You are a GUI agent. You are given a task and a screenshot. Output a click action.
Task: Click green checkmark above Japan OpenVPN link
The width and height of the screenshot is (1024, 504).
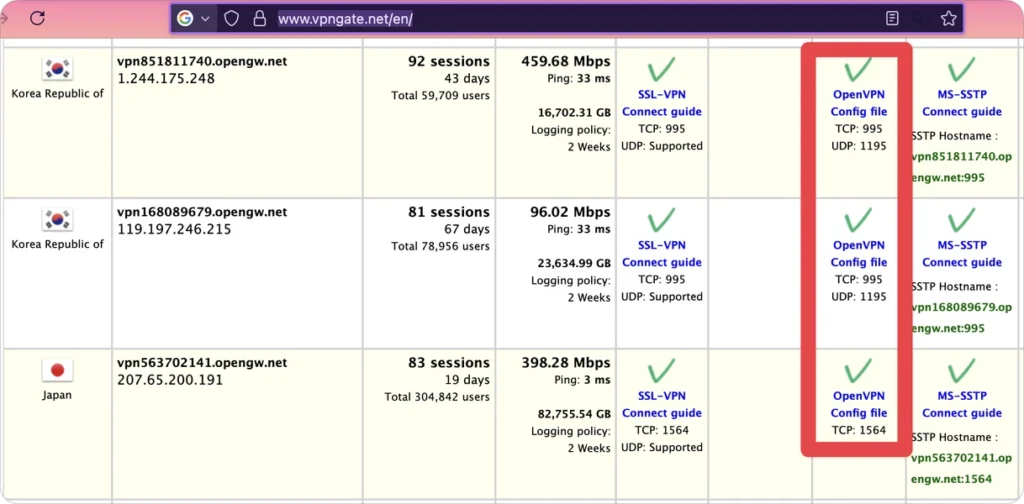point(858,370)
